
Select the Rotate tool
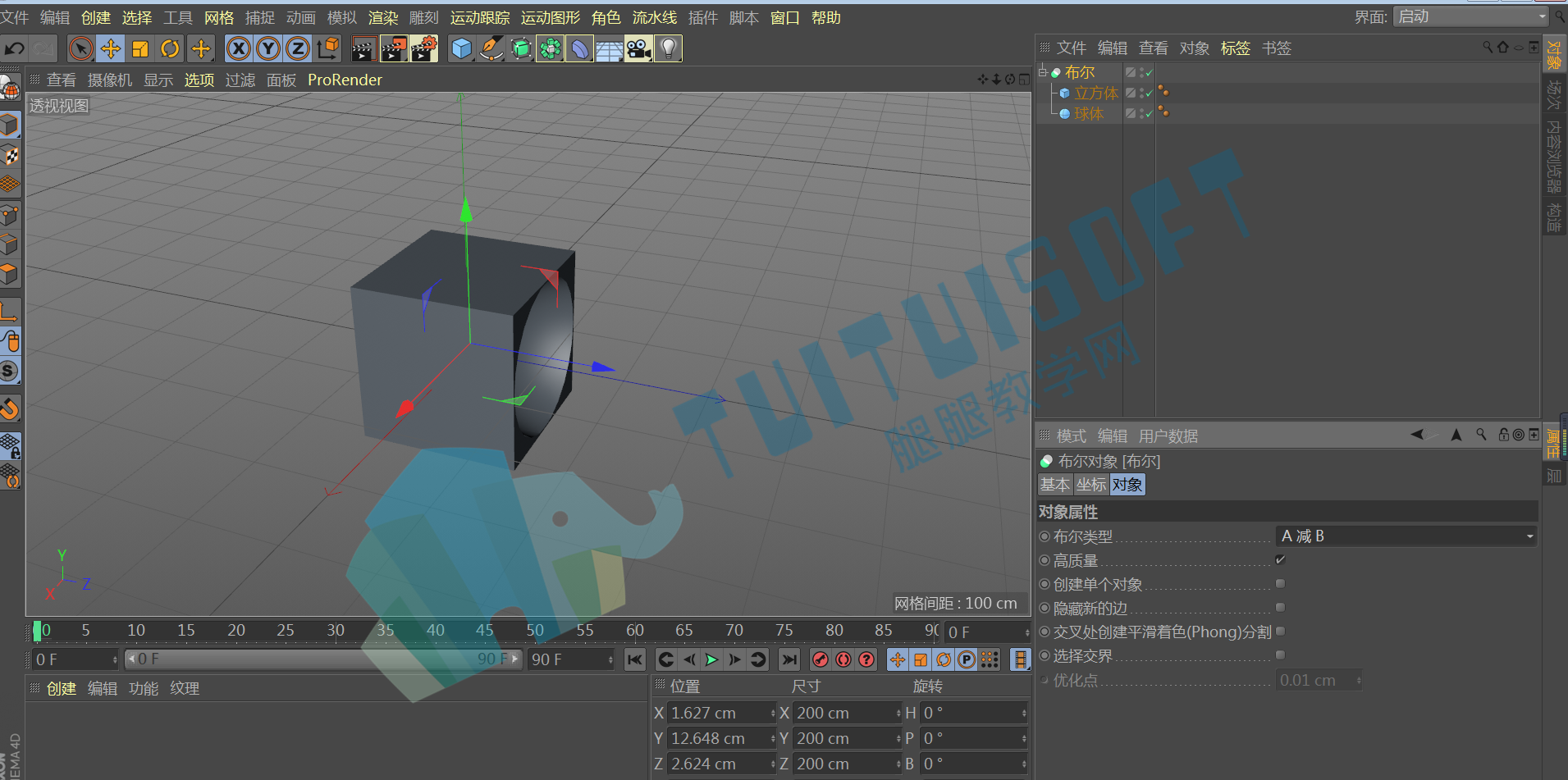170,49
